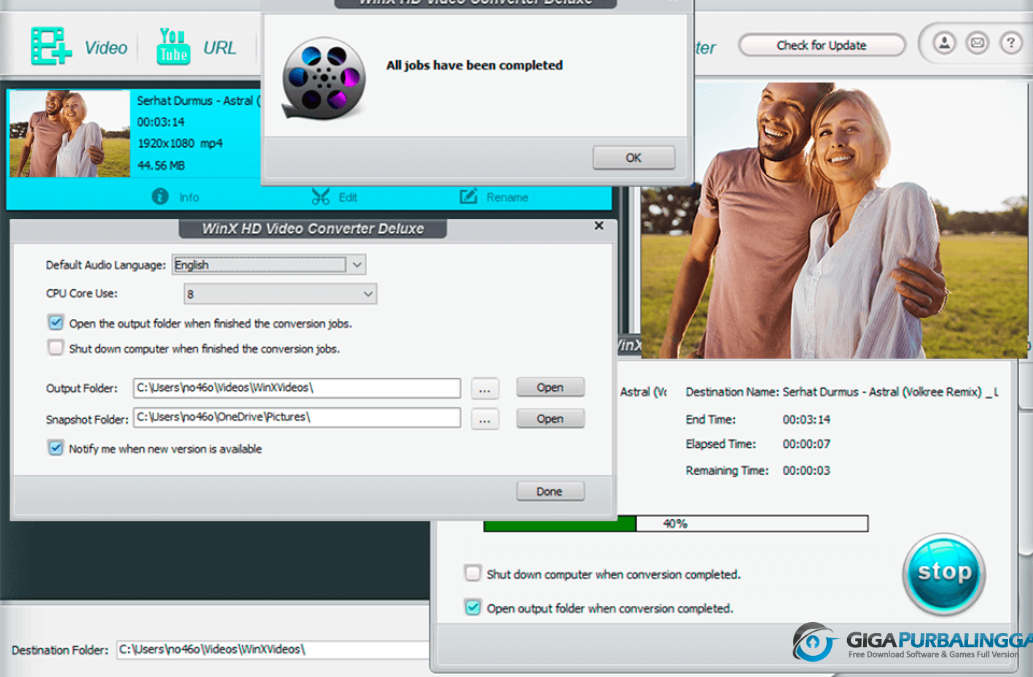Image resolution: width=1033 pixels, height=677 pixels.
Task: Click the add Video icon
Action: pos(51,46)
